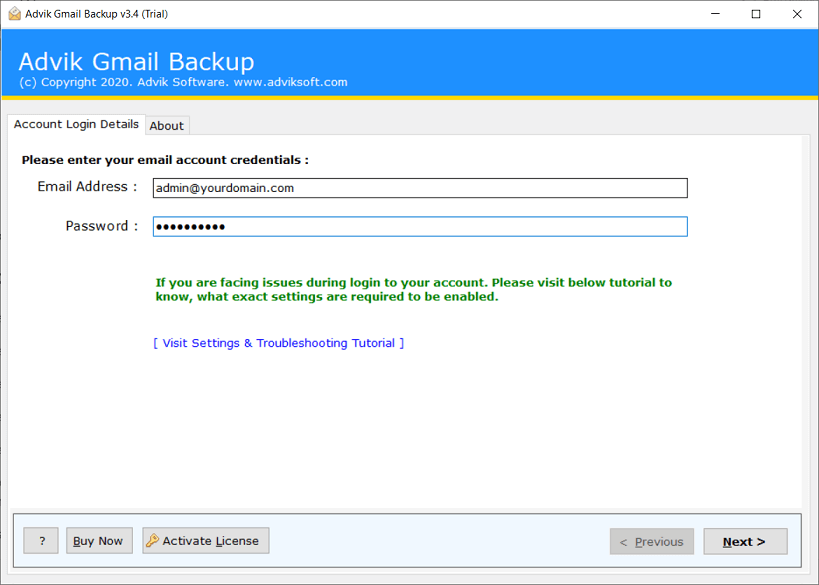Switch to the About tab
The height and width of the screenshot is (585, 819).
pyautogui.click(x=167, y=125)
